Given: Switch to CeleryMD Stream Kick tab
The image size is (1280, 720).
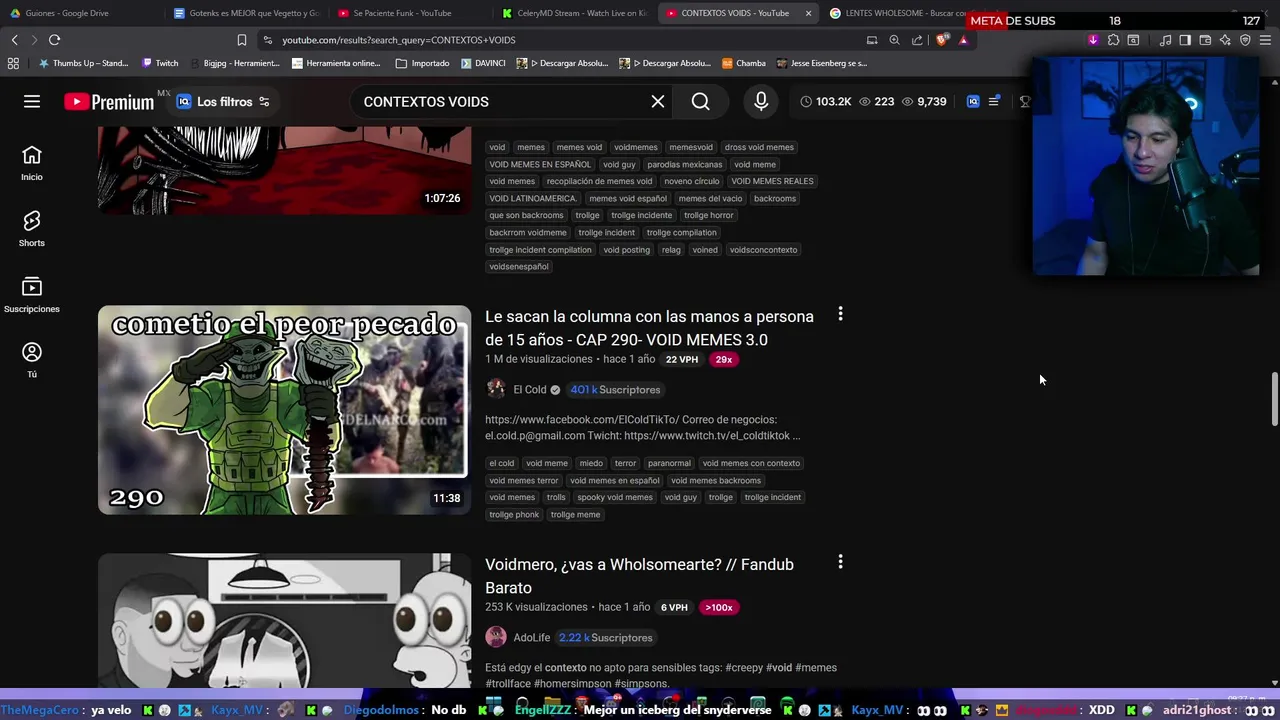Looking at the screenshot, I should (573, 13).
